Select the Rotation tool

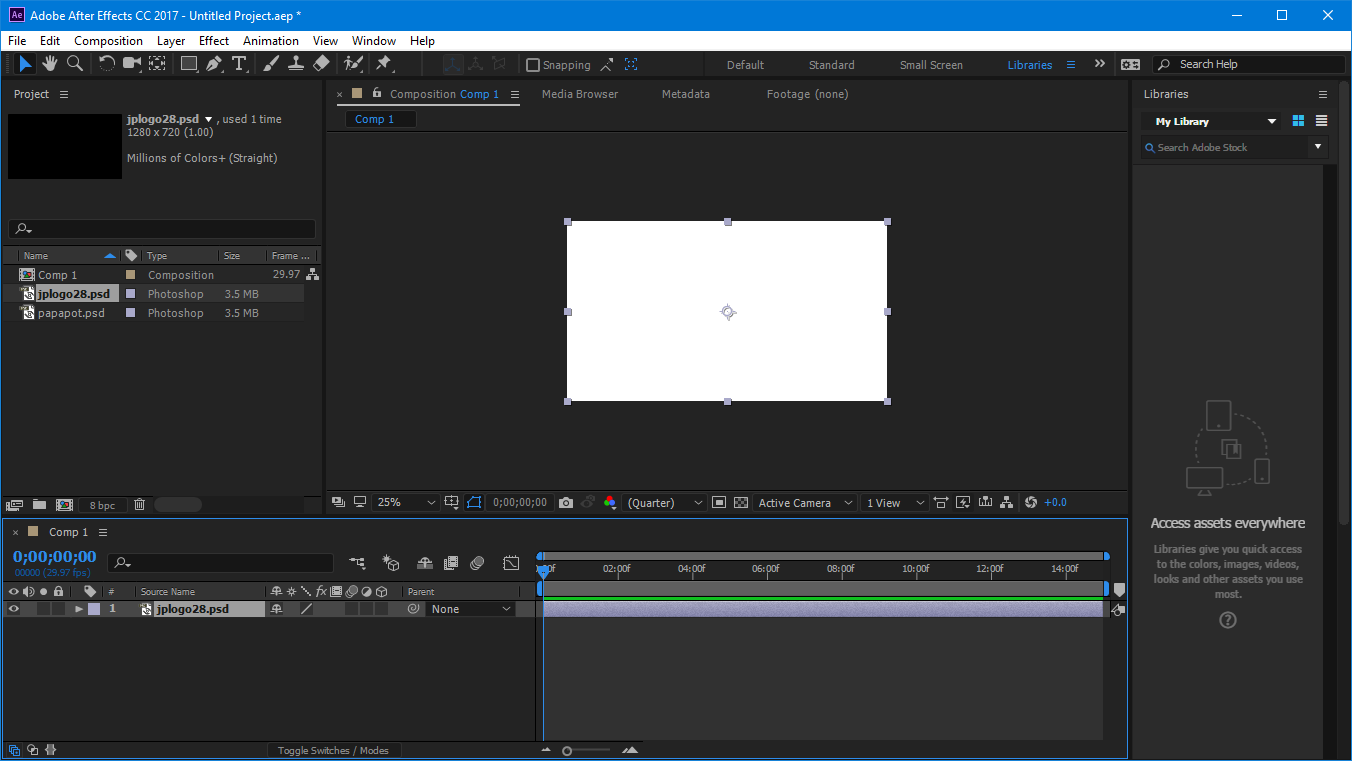point(106,63)
